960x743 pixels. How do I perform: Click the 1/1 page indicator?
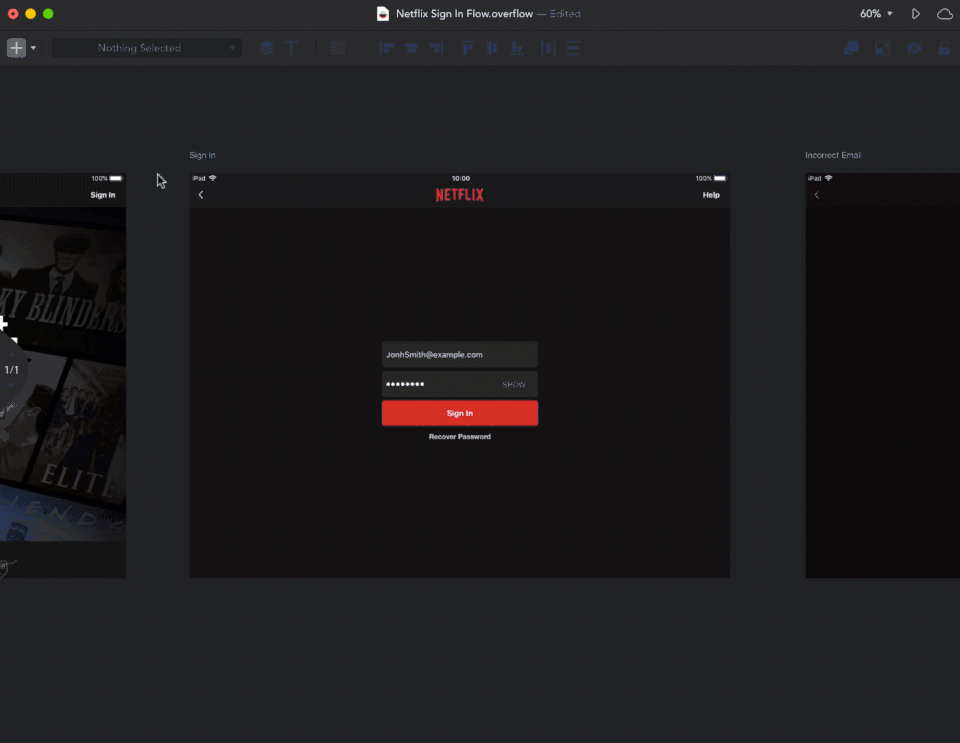(11, 370)
